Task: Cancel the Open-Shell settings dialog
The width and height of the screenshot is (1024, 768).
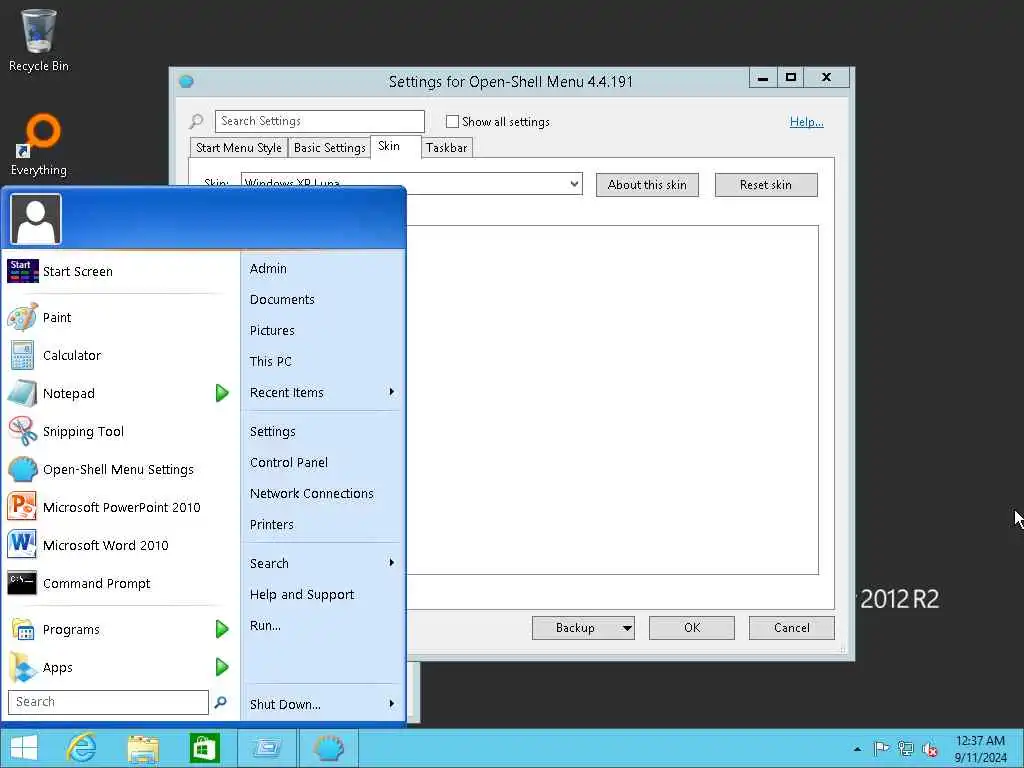Action: pyautogui.click(x=792, y=628)
